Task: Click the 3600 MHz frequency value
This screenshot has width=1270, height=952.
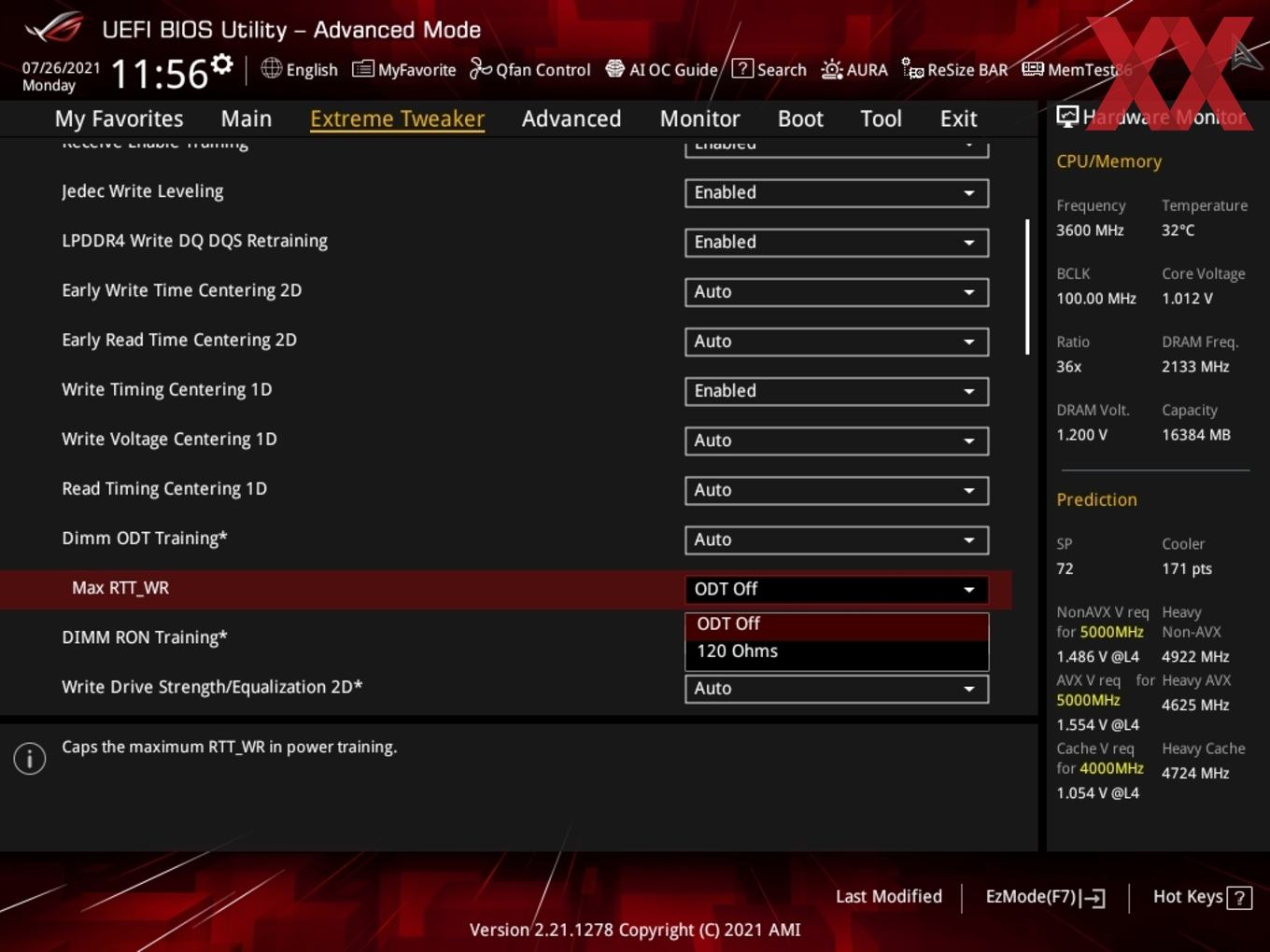Action: coord(1090,230)
